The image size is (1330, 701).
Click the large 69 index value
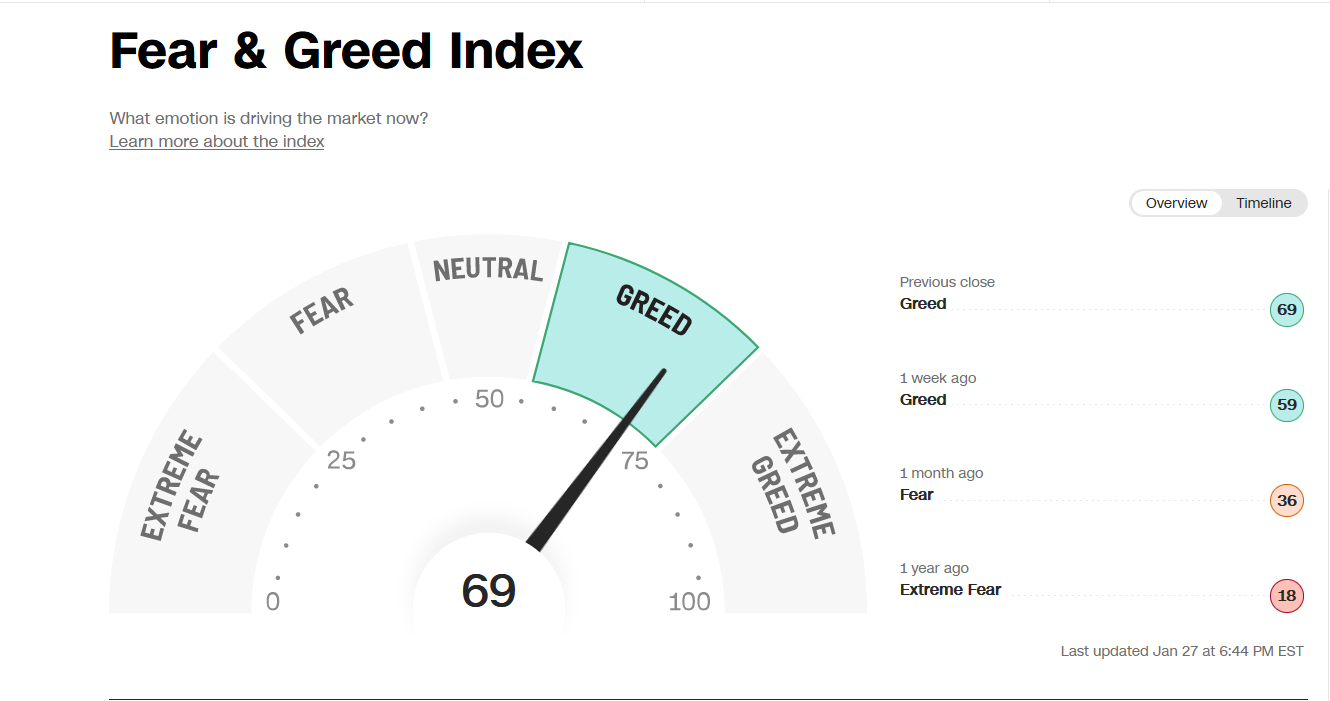[x=488, y=591]
